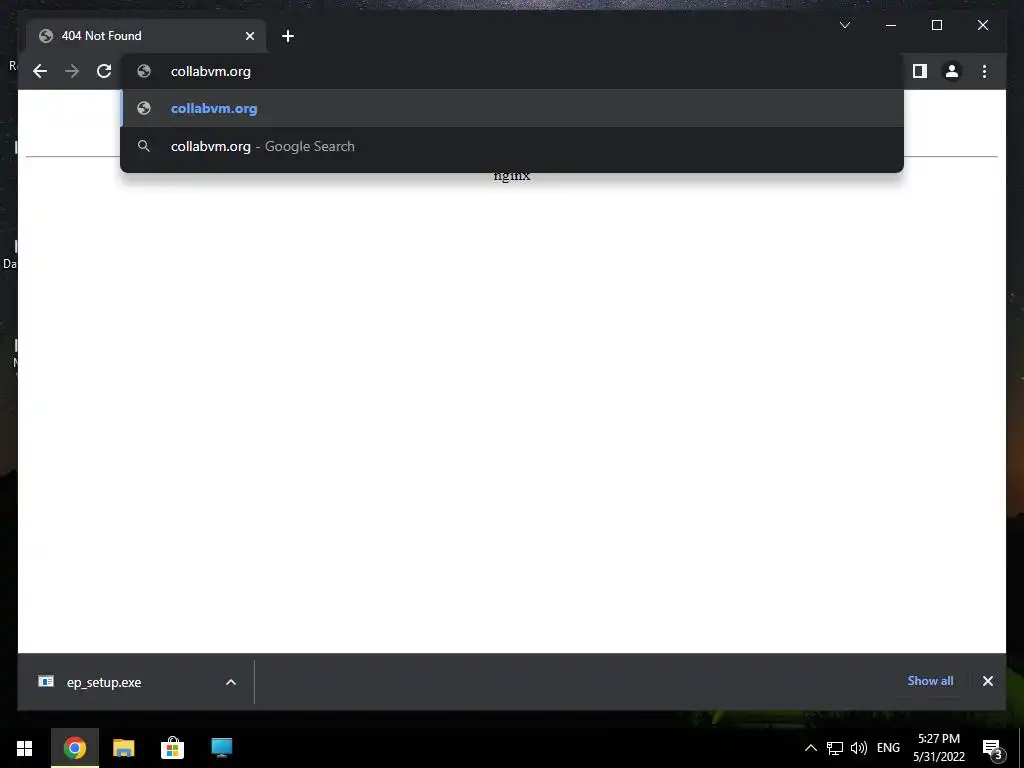Open the network status tray icon

click(x=835, y=748)
